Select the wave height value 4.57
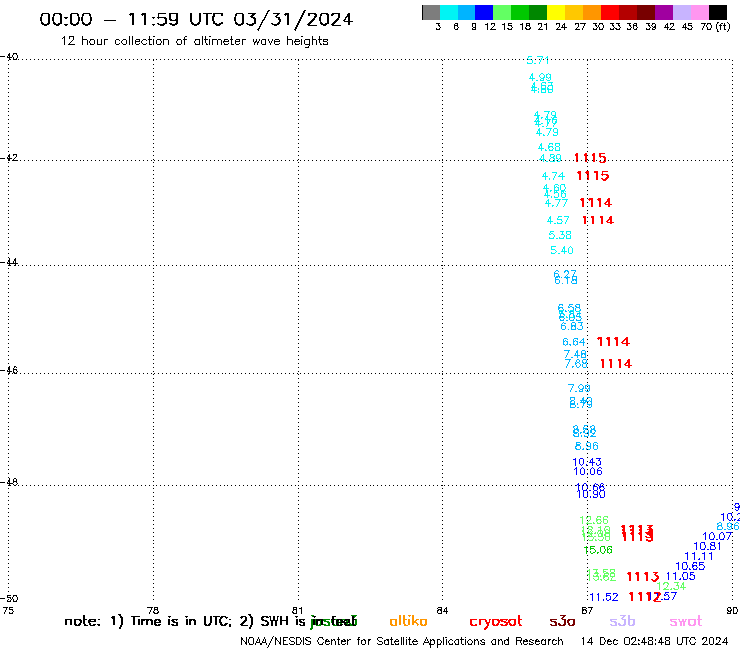This screenshot has height=650, width=740. click(x=558, y=220)
